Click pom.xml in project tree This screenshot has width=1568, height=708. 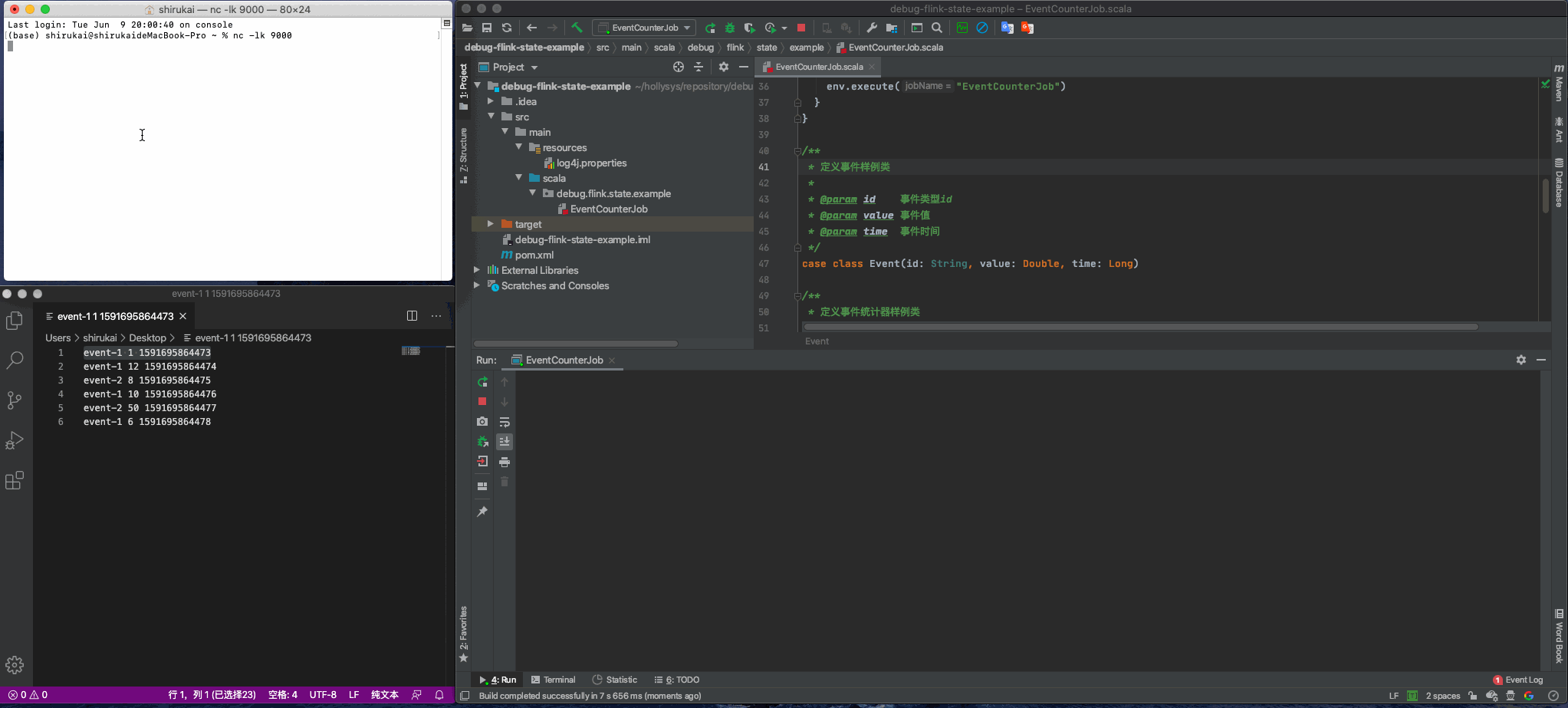point(534,255)
